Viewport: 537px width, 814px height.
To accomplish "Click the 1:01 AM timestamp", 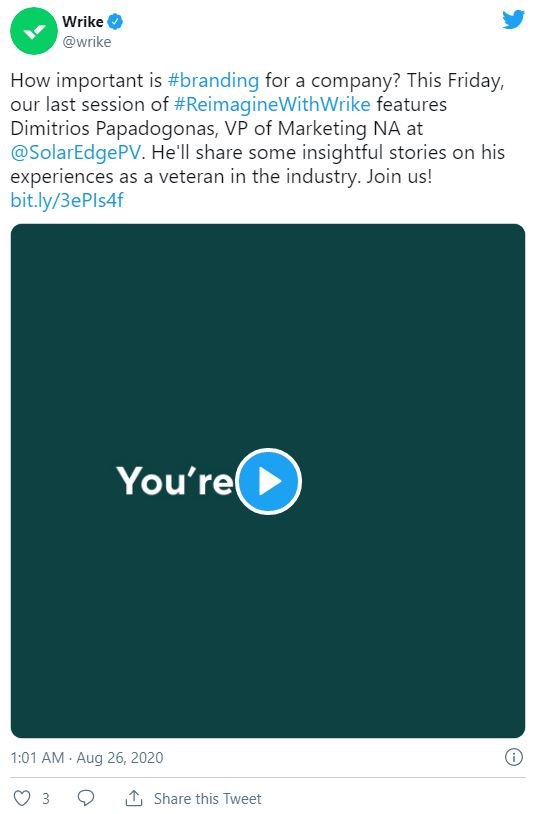I will click(x=37, y=757).
